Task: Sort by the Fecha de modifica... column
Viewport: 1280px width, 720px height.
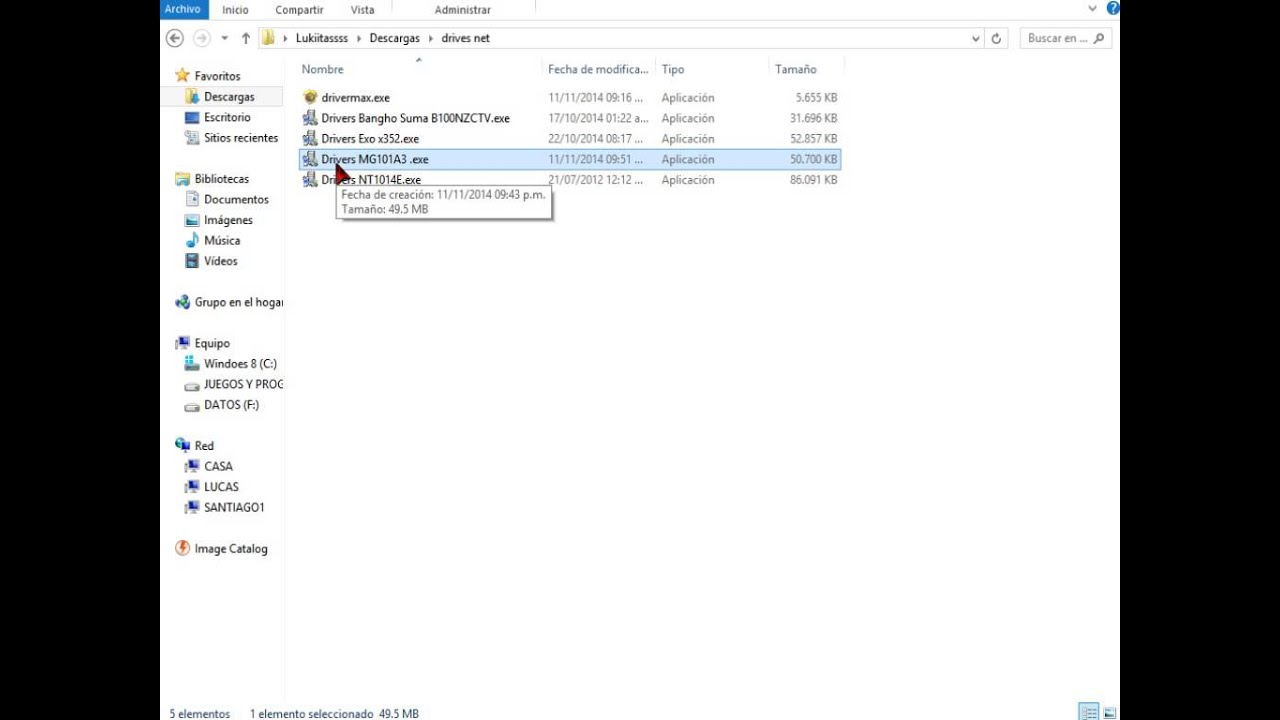Action: click(x=597, y=69)
